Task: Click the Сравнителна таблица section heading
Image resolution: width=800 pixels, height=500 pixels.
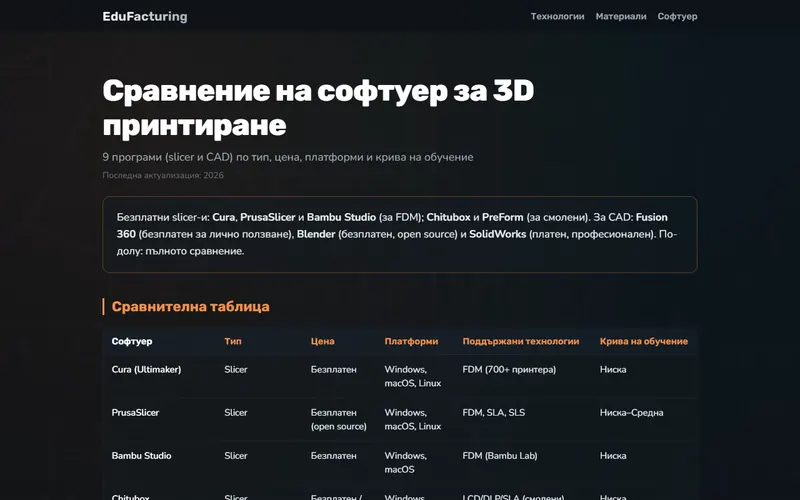Action: click(190, 306)
